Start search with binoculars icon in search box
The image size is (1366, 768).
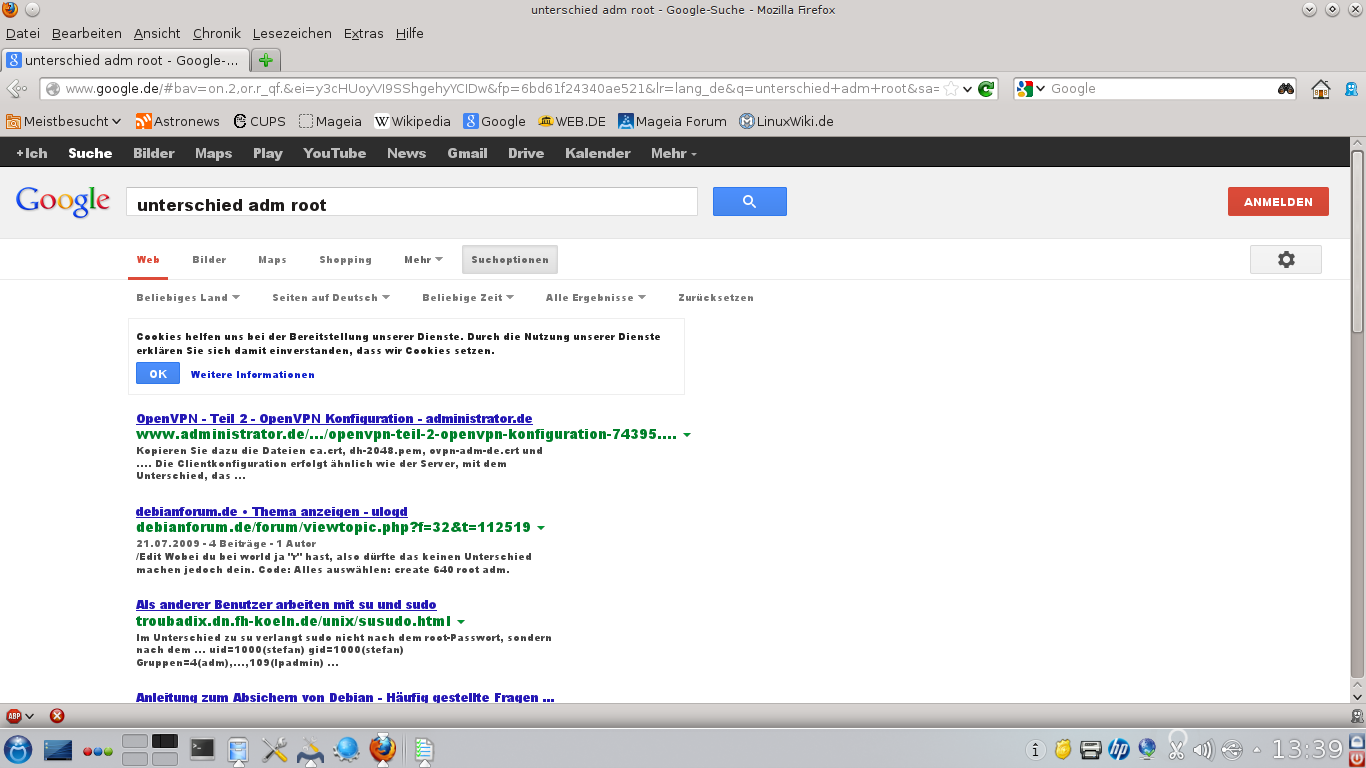coord(1286,88)
